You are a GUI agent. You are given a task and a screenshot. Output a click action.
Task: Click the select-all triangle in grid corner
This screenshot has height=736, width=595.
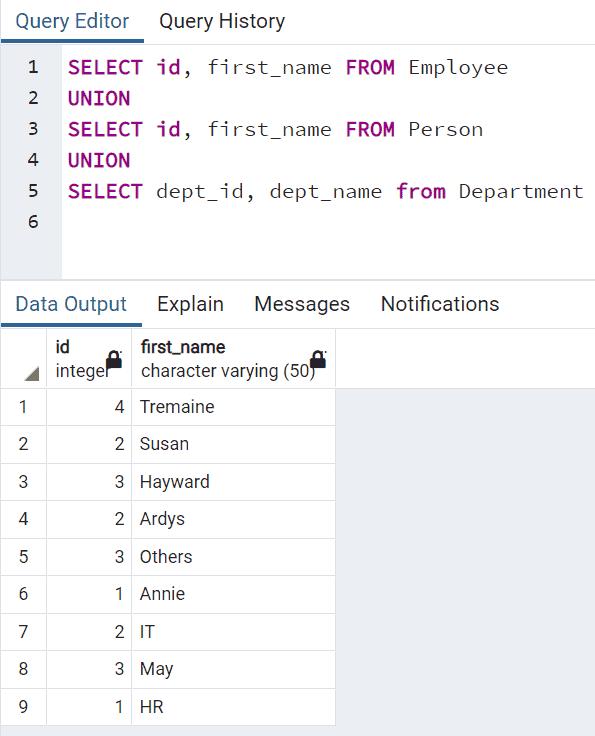click(31, 374)
